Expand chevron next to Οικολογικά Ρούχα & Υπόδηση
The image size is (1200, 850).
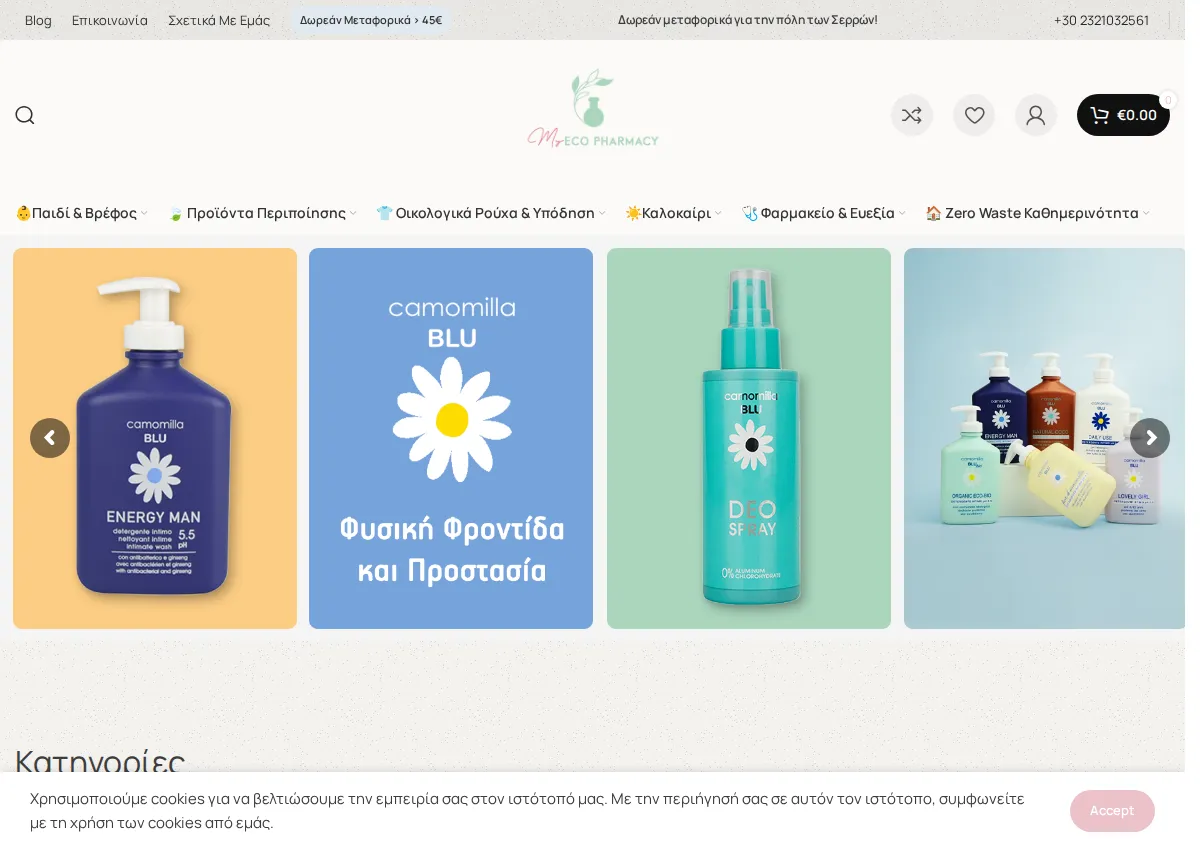click(x=602, y=213)
